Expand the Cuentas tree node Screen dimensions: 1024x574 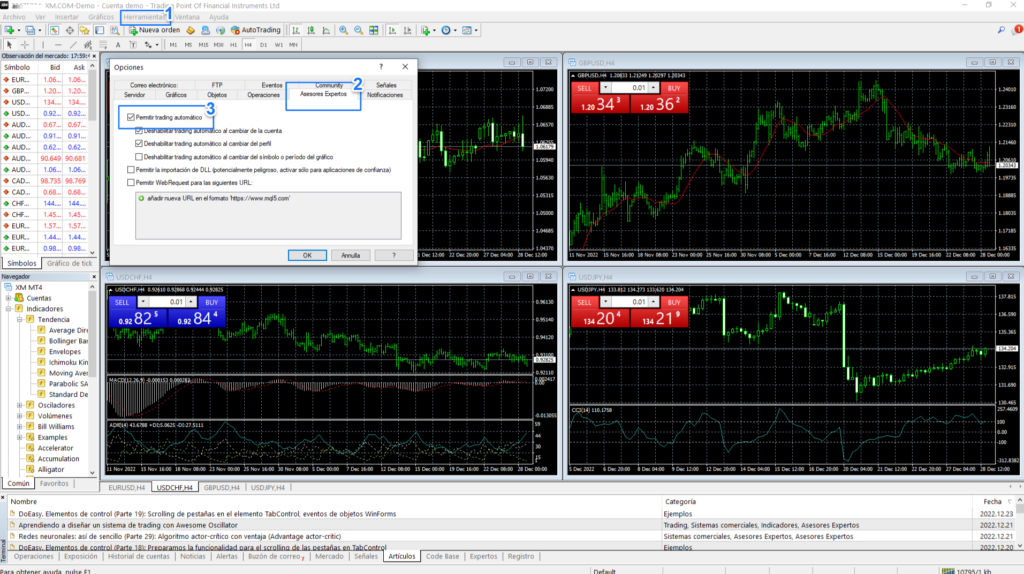9,298
